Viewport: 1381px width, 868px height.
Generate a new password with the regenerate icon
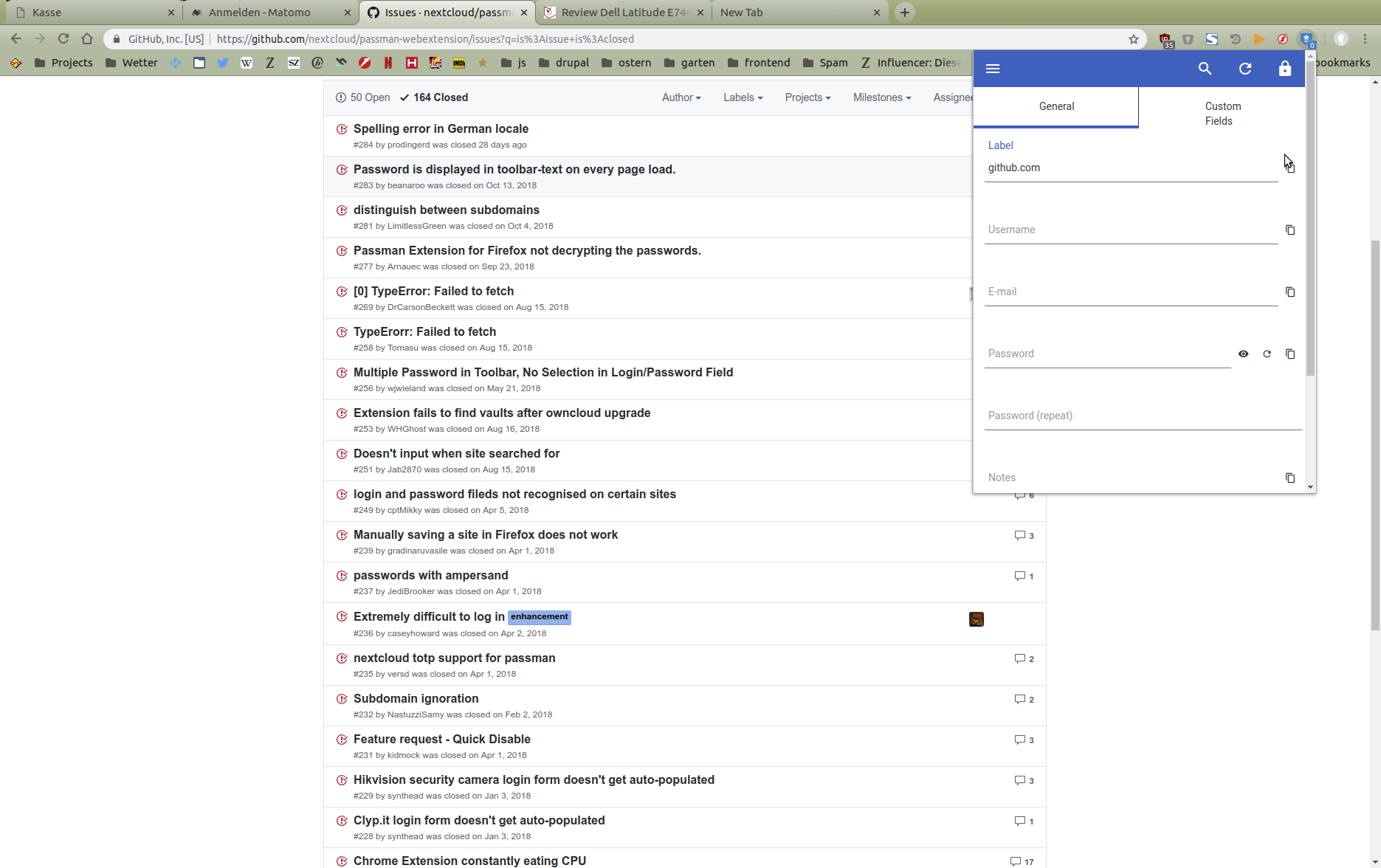pos(1267,354)
